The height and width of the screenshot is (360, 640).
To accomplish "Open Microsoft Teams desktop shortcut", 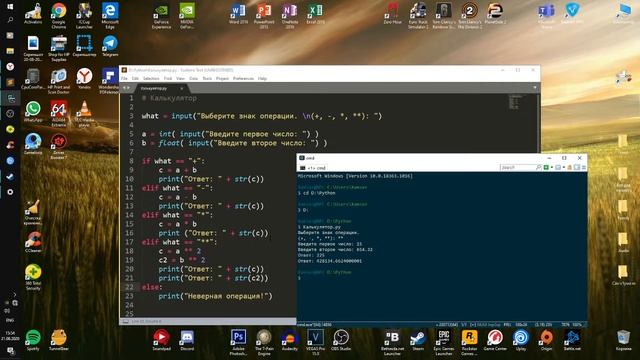I will tap(546, 16).
